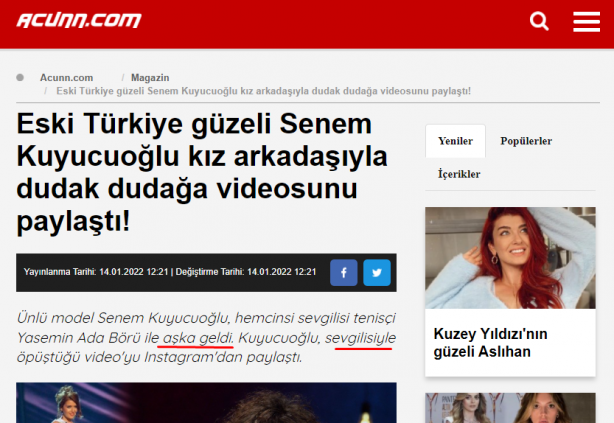Viewport: 614px width, 423px height.
Task: Share article via Twitter icon
Action: click(377, 273)
